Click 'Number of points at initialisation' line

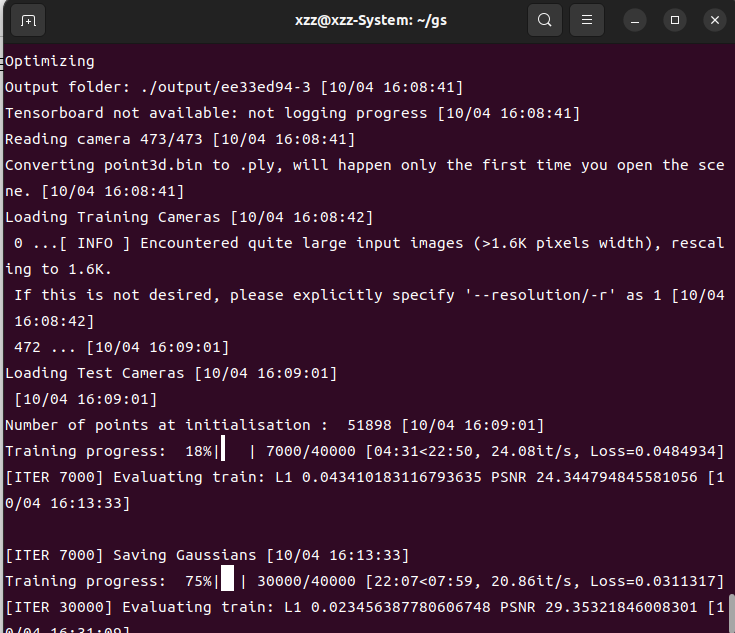(274, 425)
